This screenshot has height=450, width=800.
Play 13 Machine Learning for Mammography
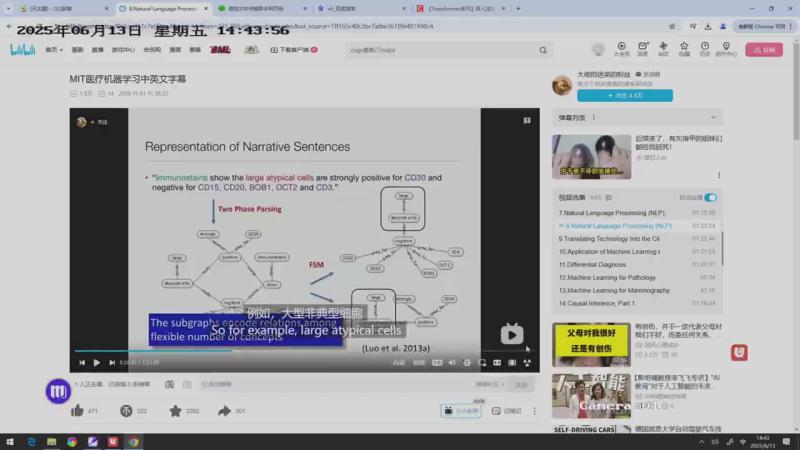[637, 290]
